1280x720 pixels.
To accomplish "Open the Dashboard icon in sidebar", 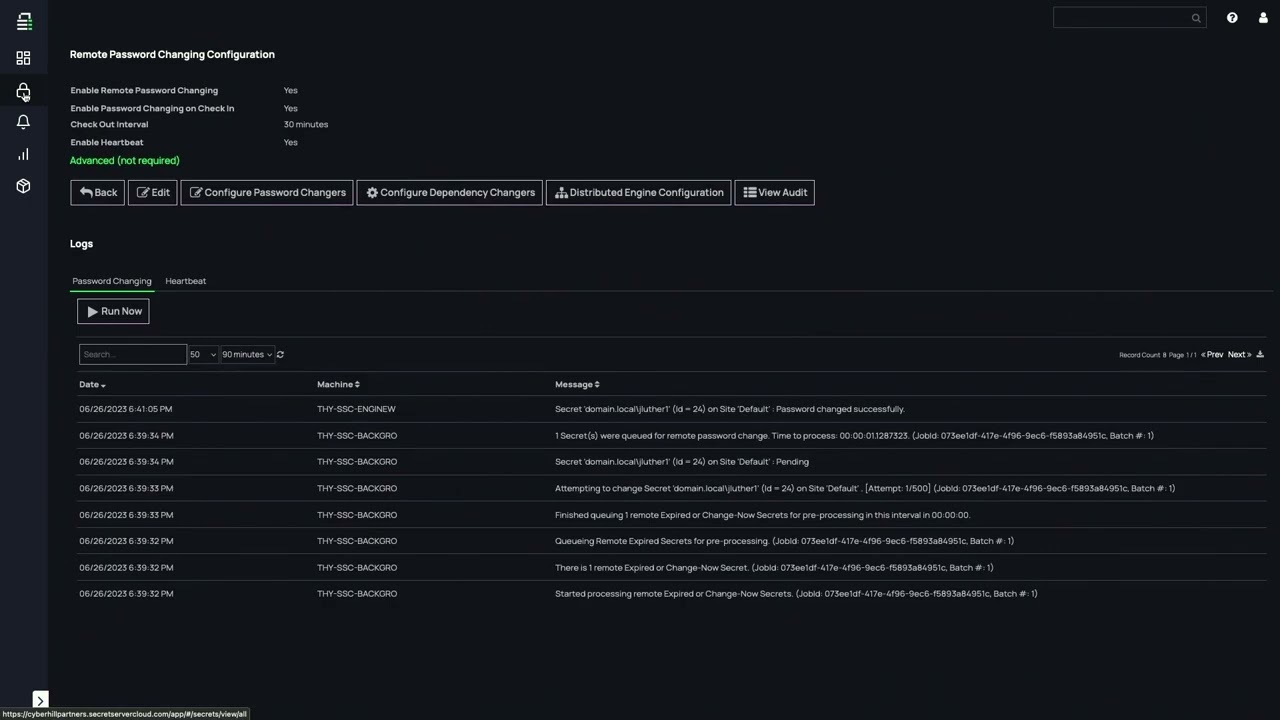I will pyautogui.click(x=23, y=58).
